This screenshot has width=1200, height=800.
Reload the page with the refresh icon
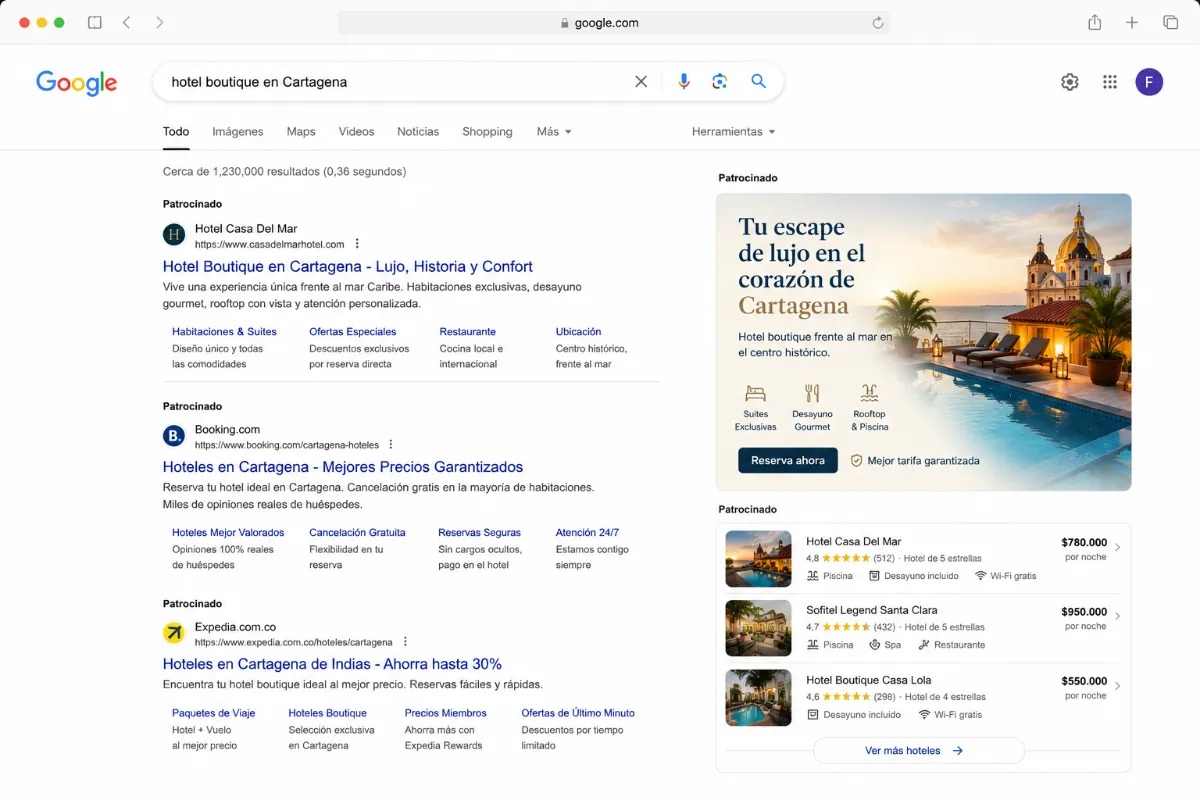tap(878, 23)
